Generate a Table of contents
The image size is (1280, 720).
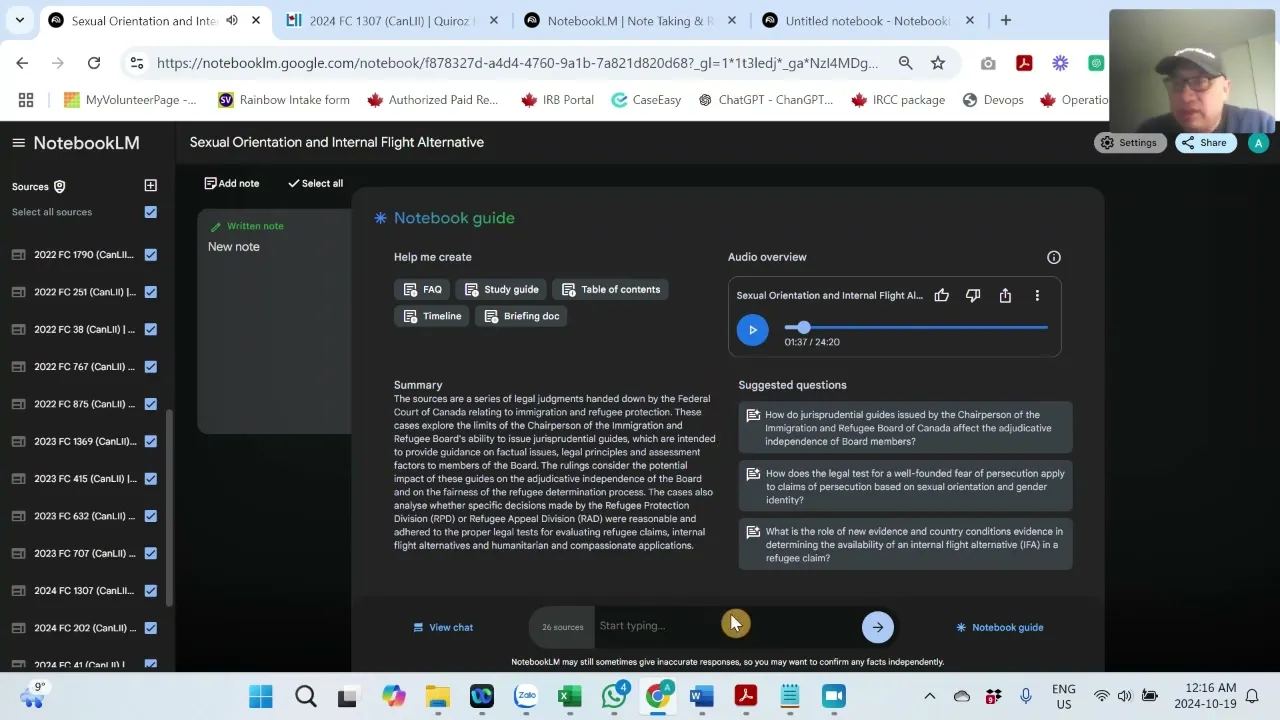tap(610, 290)
